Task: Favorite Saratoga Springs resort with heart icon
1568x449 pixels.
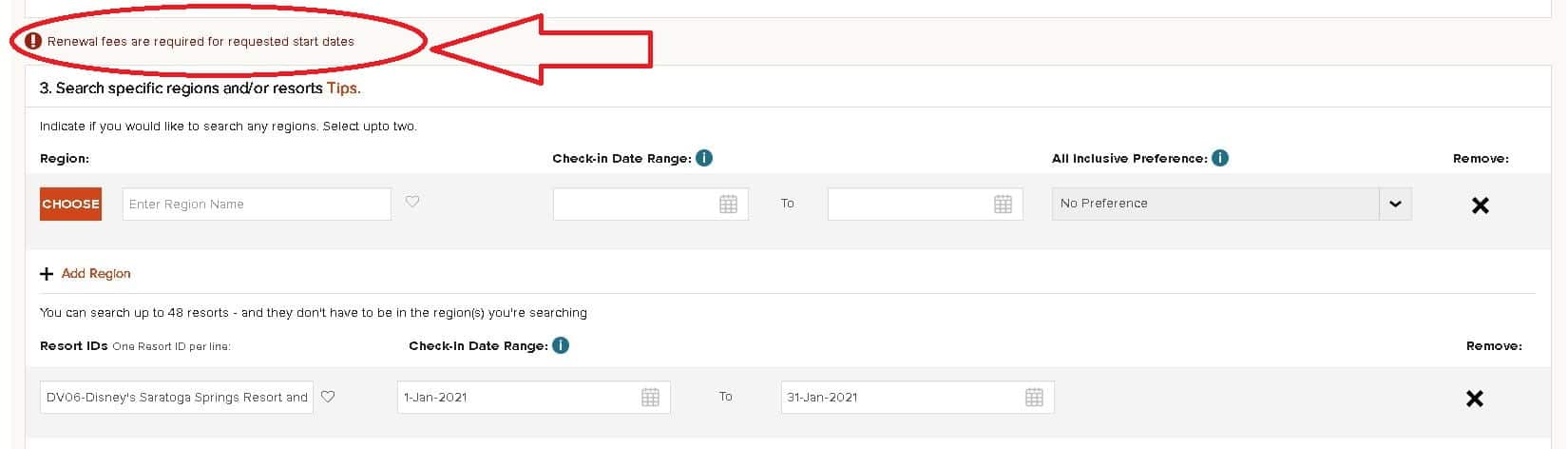Action: (x=328, y=397)
